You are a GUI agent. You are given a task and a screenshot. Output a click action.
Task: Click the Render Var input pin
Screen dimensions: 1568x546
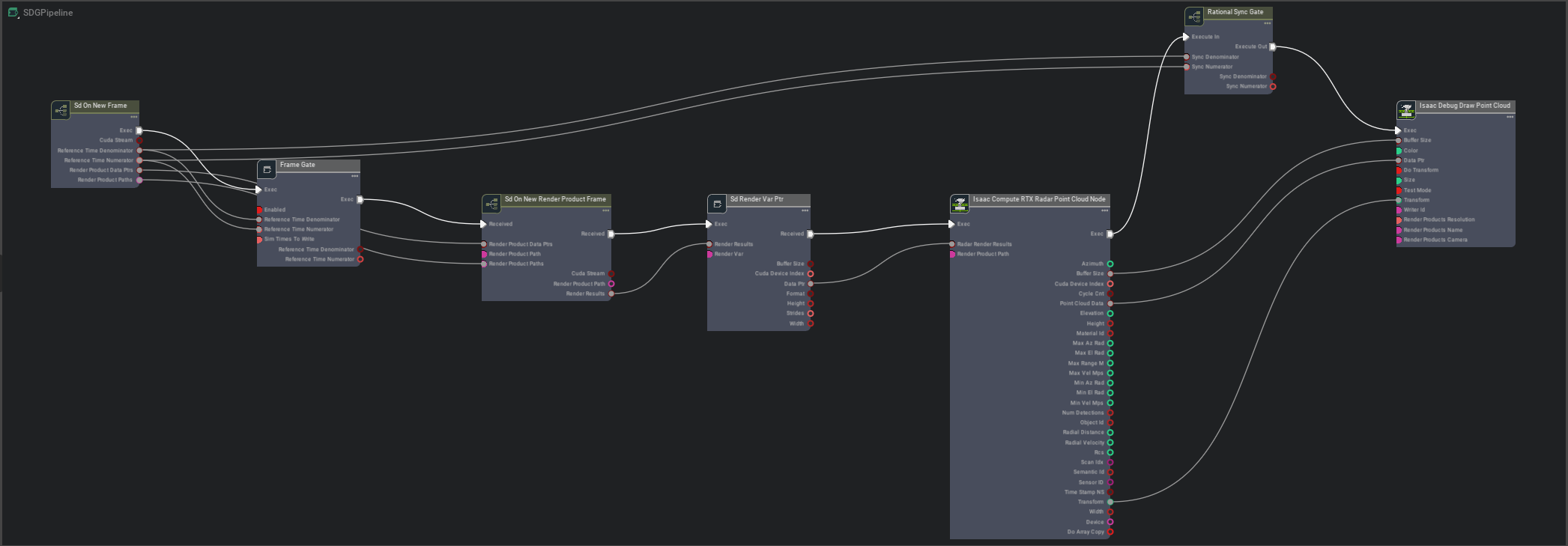710,254
